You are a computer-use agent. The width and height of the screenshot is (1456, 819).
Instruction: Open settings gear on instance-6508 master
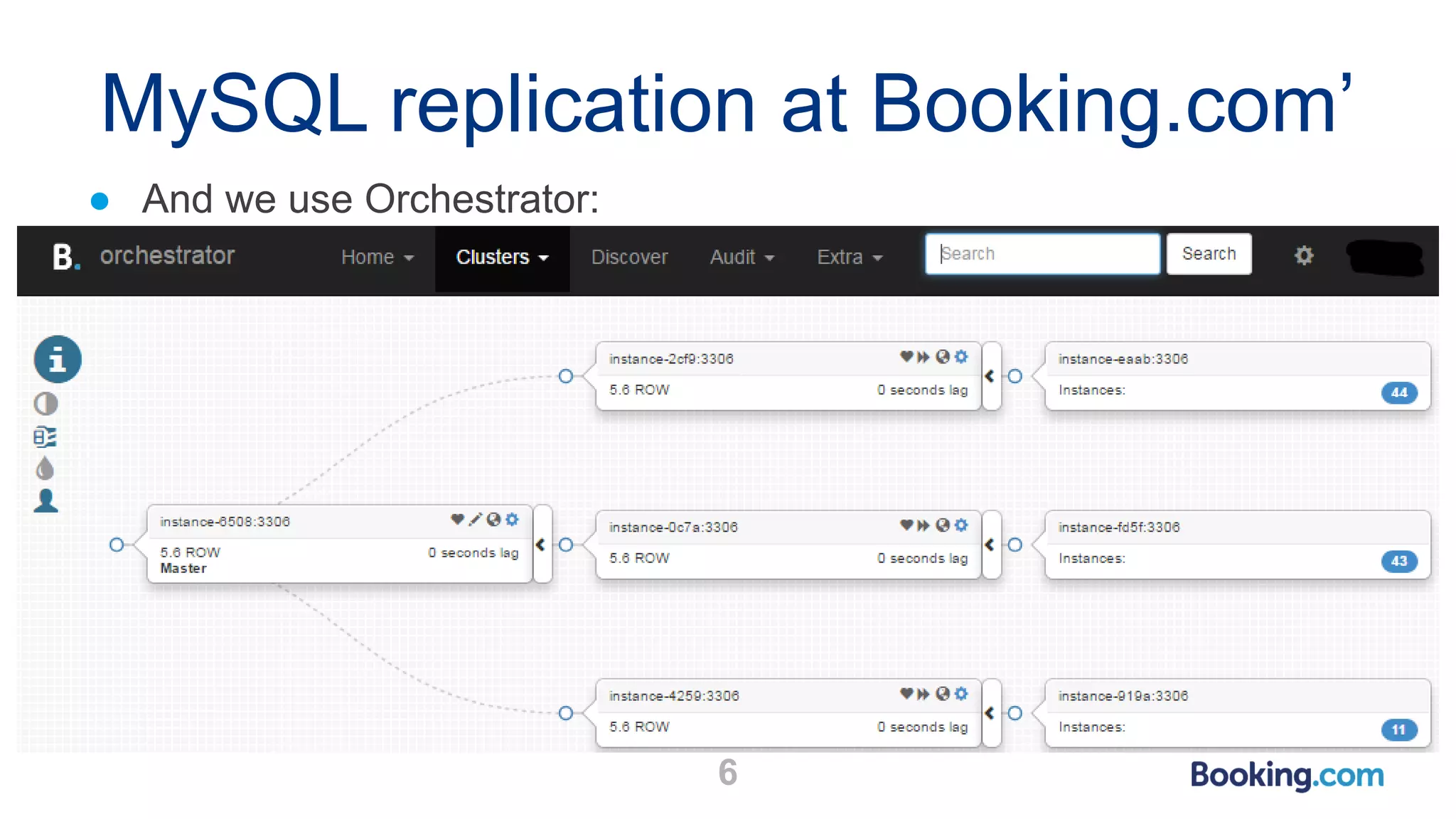[512, 520]
